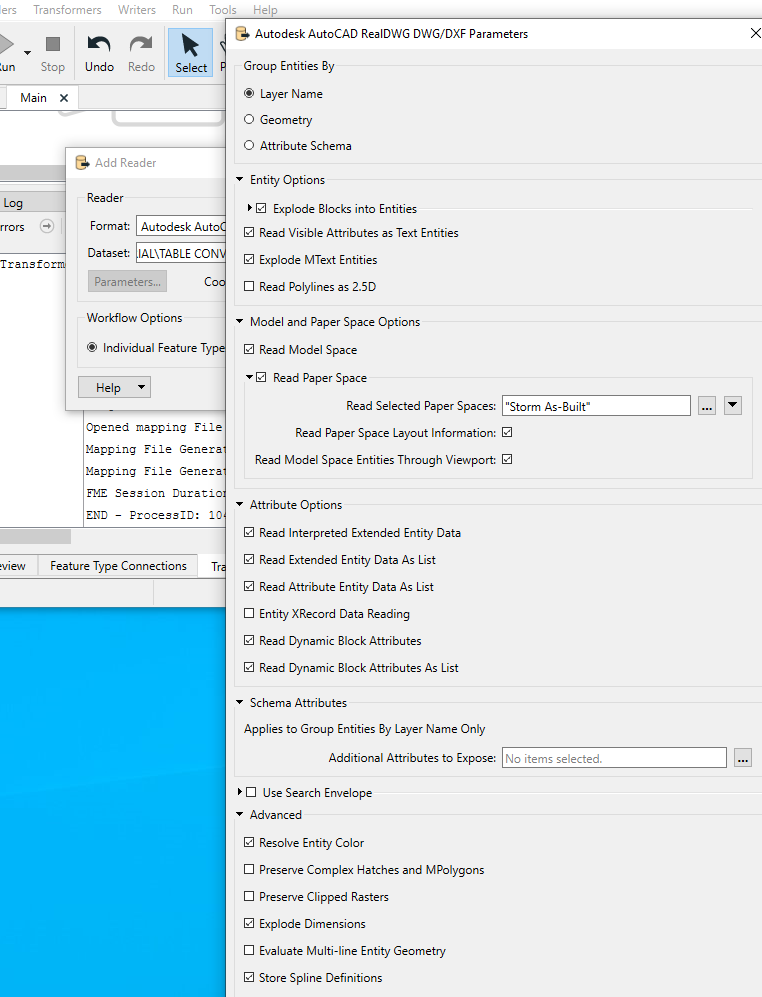The width and height of the screenshot is (762, 997).
Task: Enable Entity XRecord Data Reading
Action: coord(249,614)
